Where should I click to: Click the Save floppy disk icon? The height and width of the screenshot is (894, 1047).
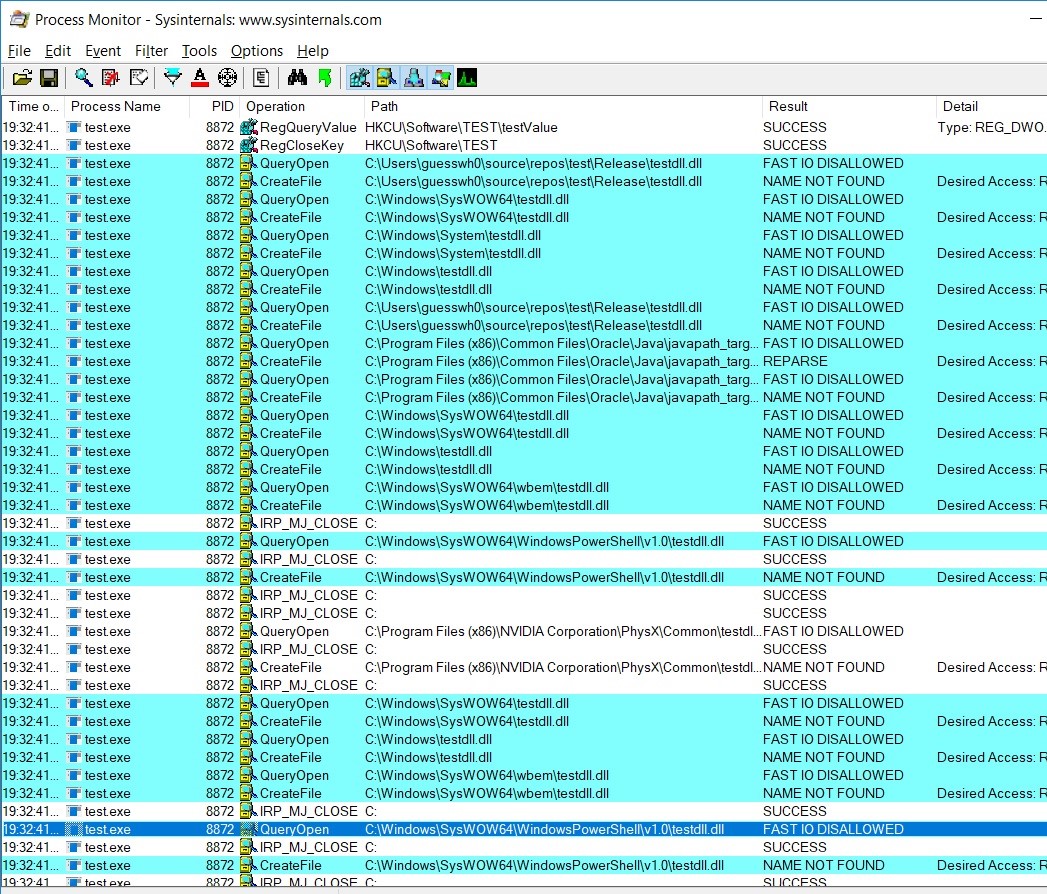click(48, 78)
